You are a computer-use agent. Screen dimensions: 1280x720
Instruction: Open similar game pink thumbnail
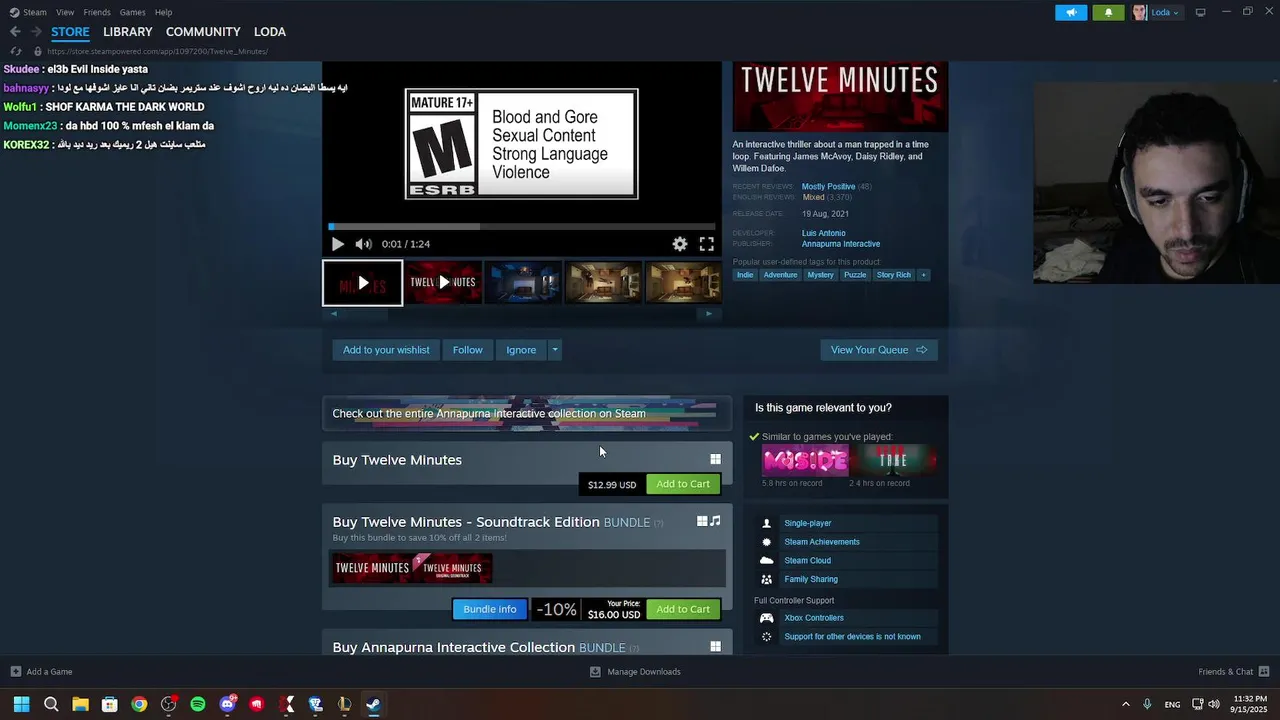coord(805,460)
